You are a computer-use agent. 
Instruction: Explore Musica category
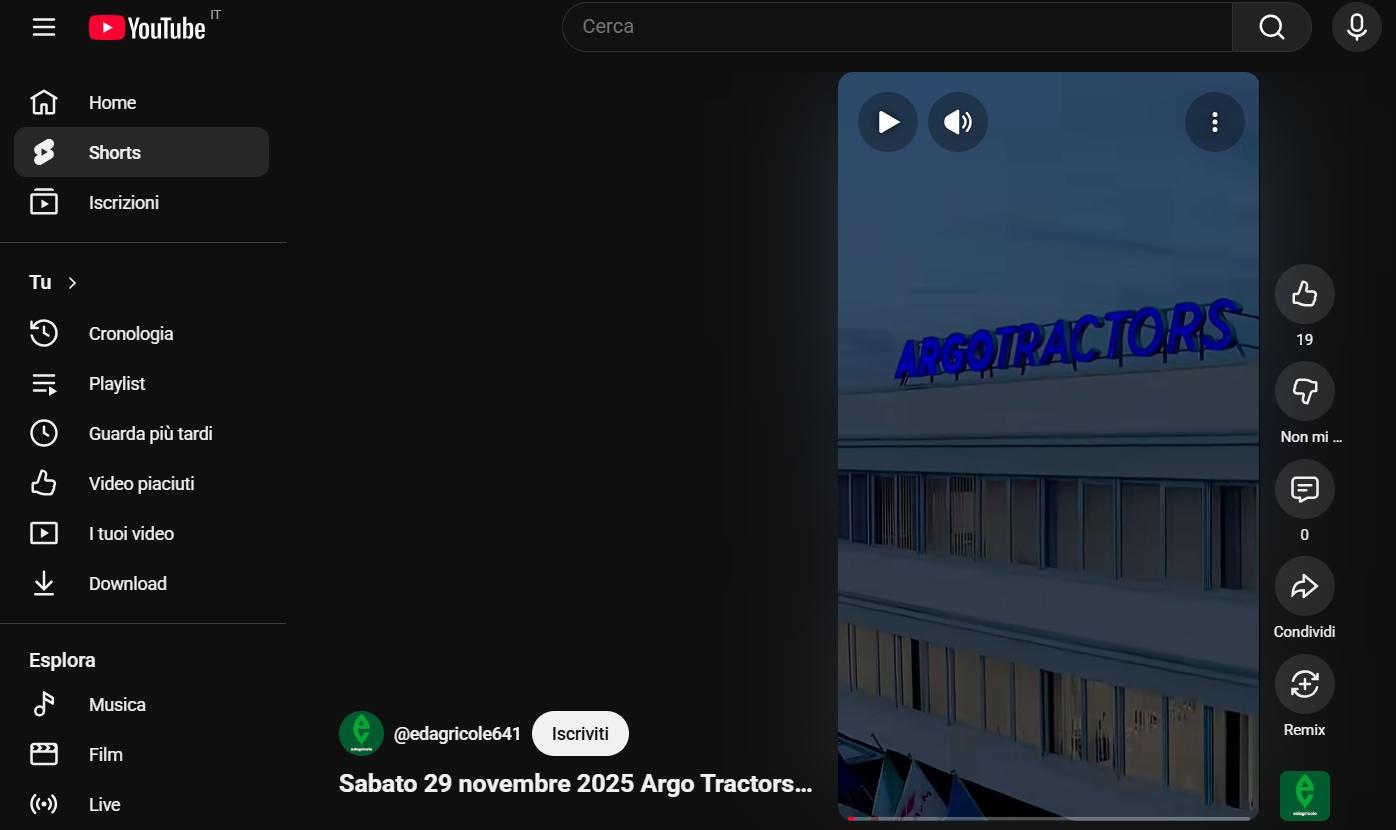point(141,704)
